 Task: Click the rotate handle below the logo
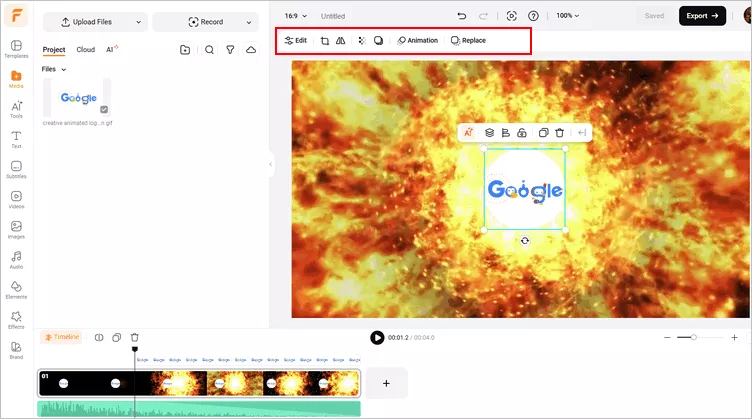coord(525,241)
